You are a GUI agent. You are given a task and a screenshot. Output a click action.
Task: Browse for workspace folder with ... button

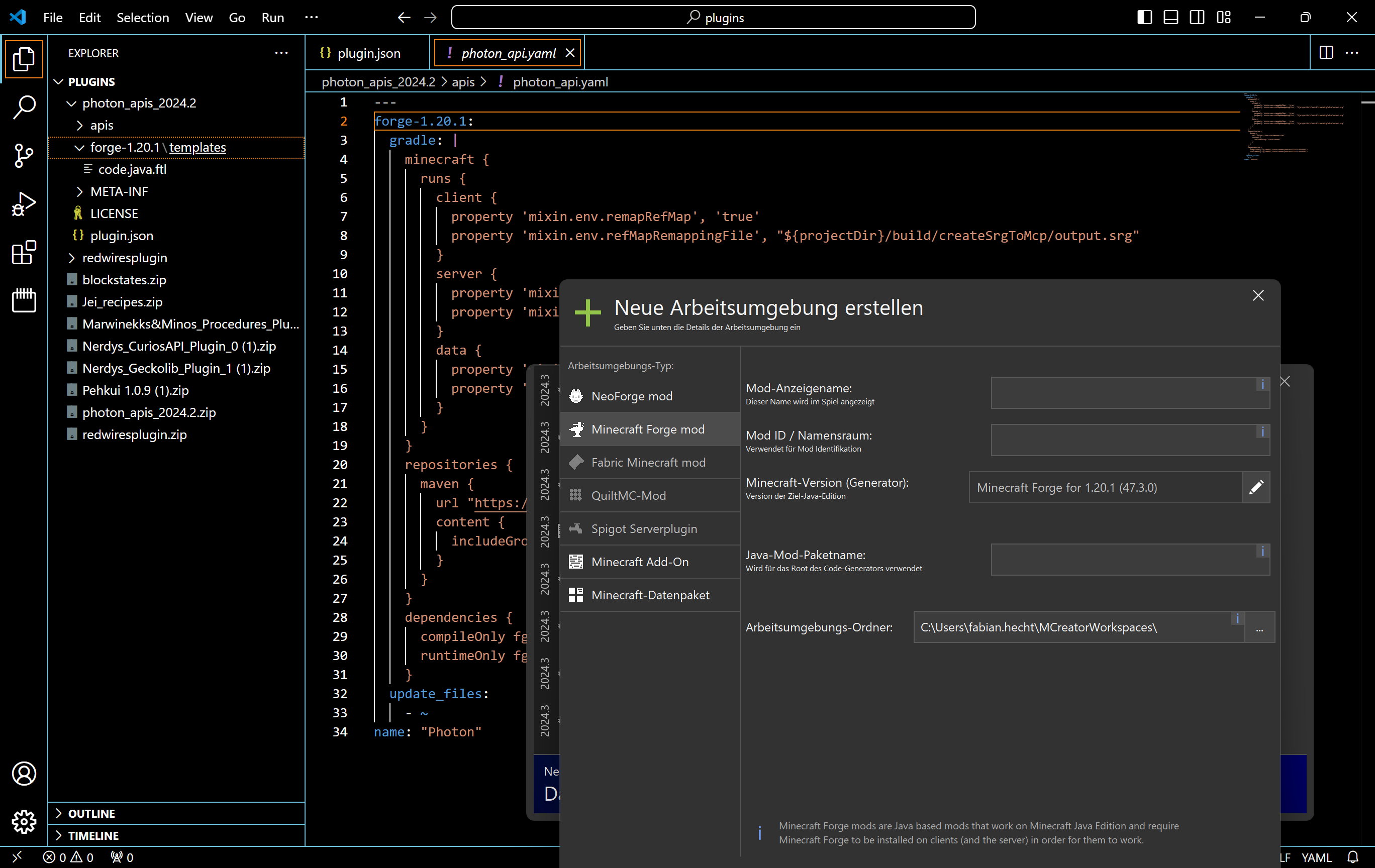point(1259,627)
